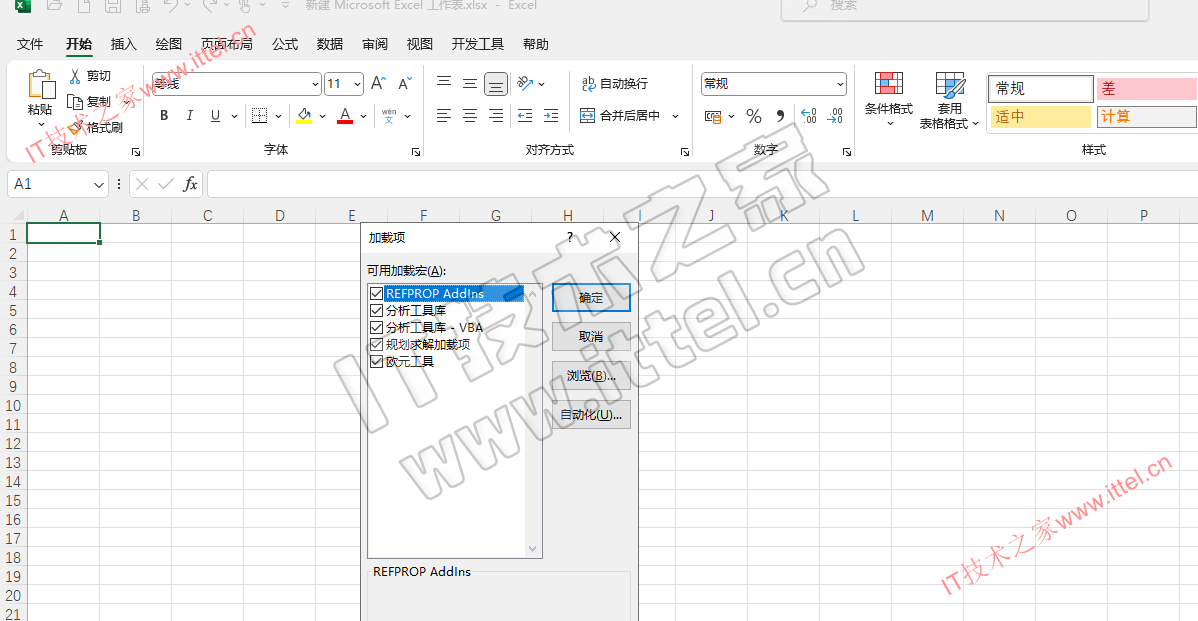
Task: Click the 自动化(U)... button
Action: click(591, 415)
